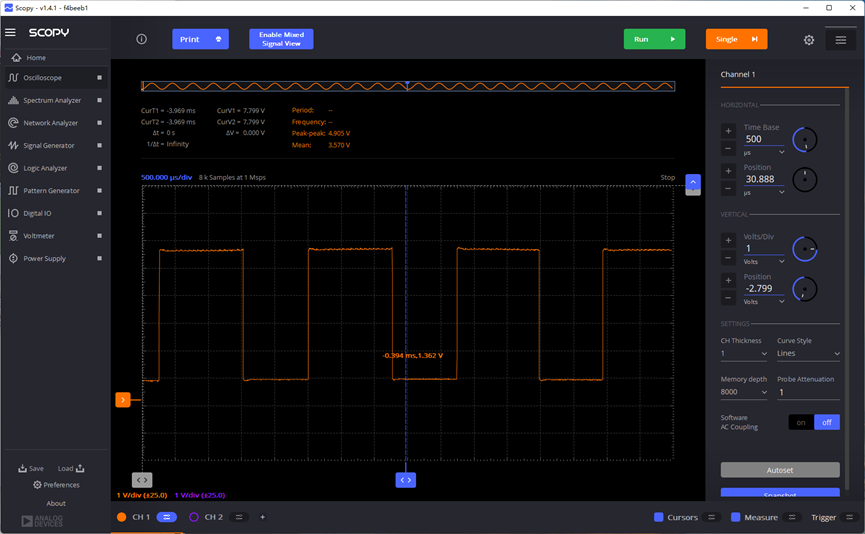Click the Save icon in sidebar
This screenshot has width=865, height=534.
[23, 468]
